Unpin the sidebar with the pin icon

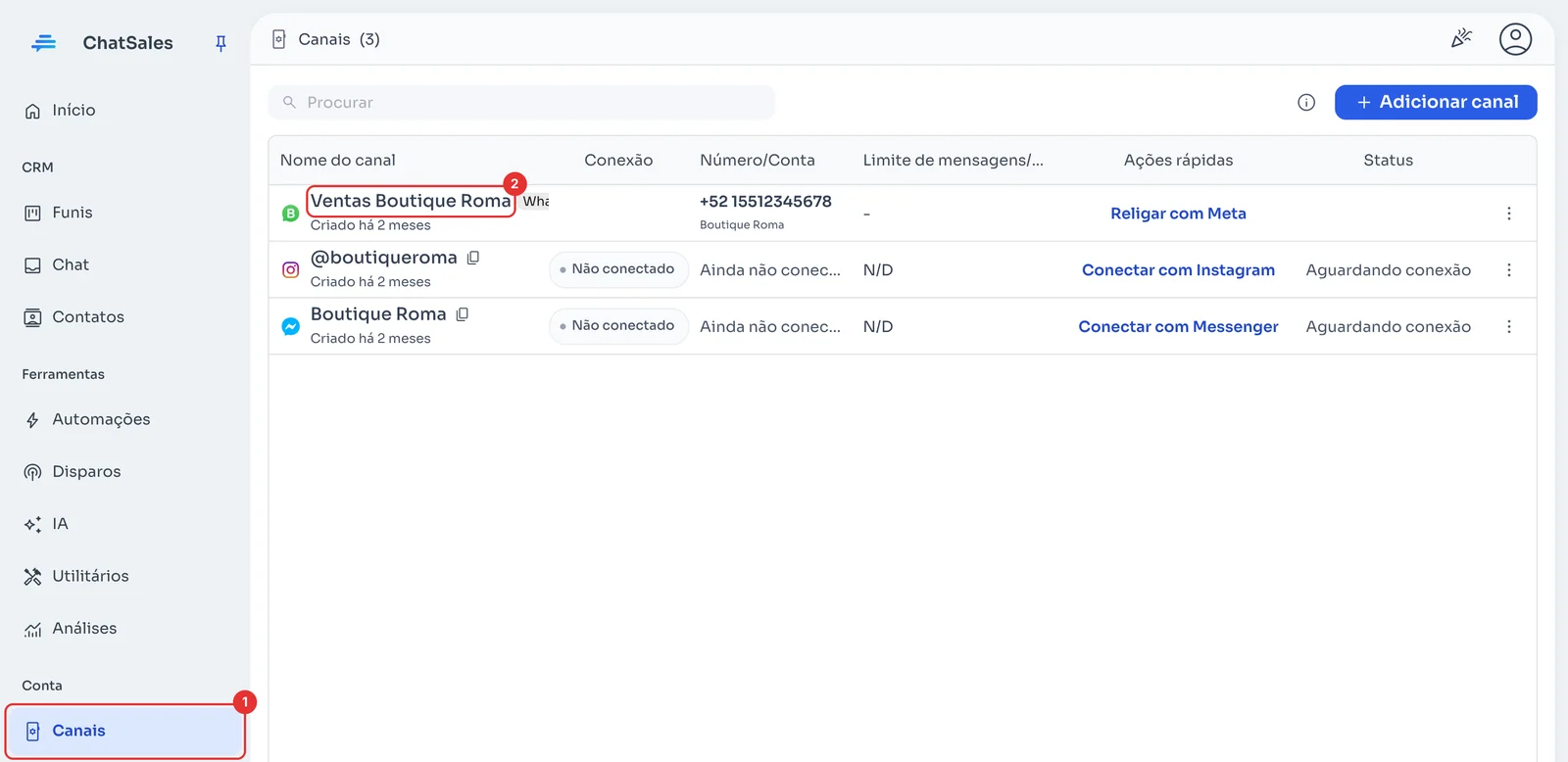pos(220,43)
